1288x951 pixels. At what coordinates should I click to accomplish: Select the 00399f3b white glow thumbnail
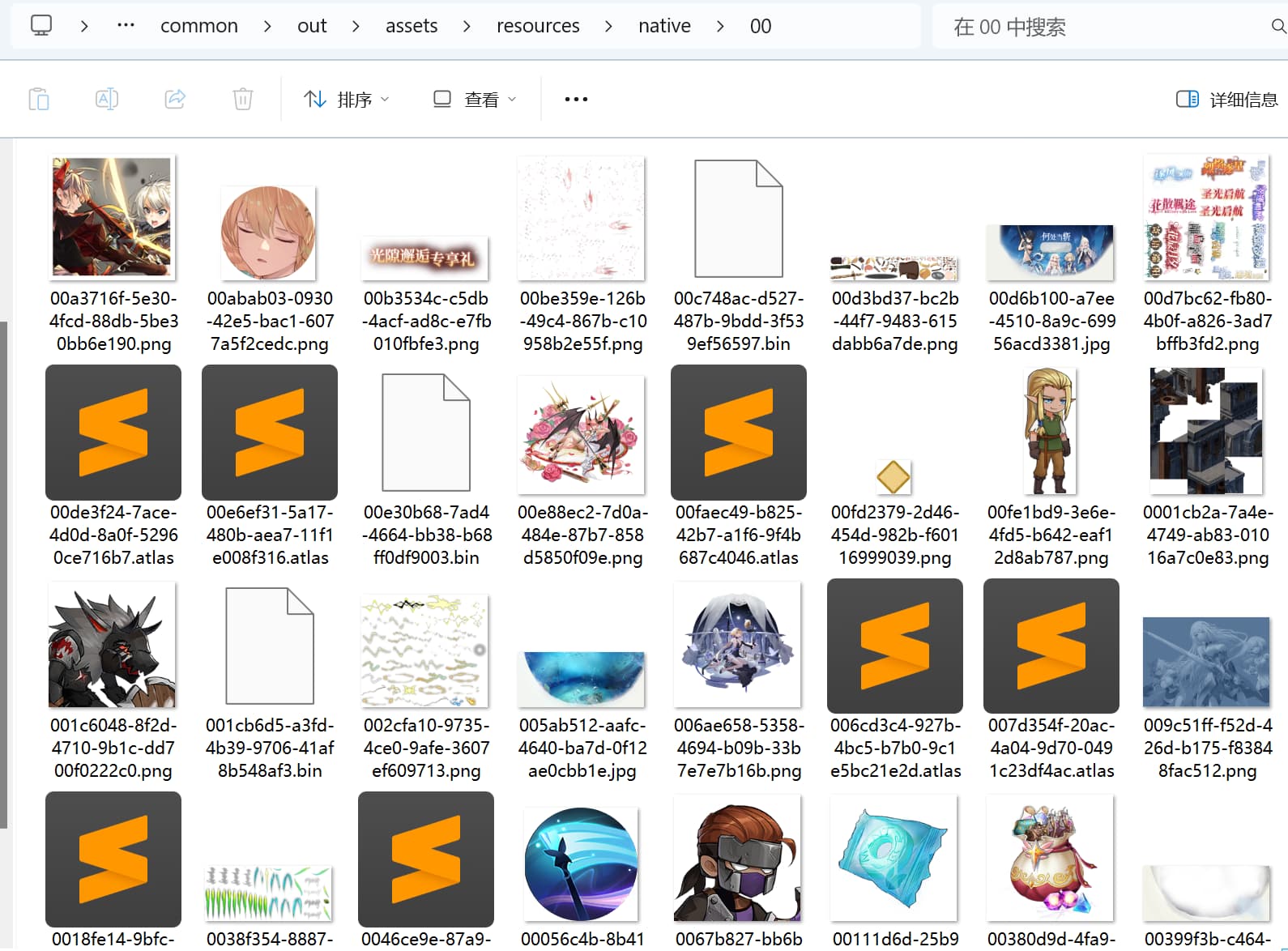[1206, 893]
